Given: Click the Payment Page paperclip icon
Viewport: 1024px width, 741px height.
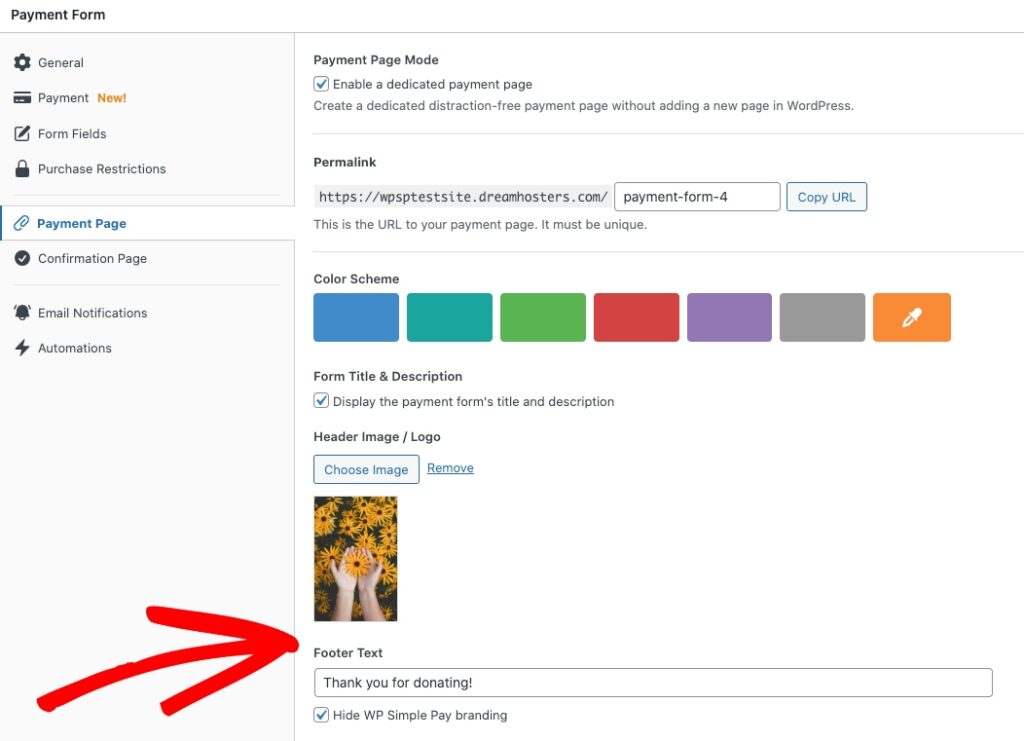Looking at the screenshot, I should pyautogui.click(x=22, y=224).
